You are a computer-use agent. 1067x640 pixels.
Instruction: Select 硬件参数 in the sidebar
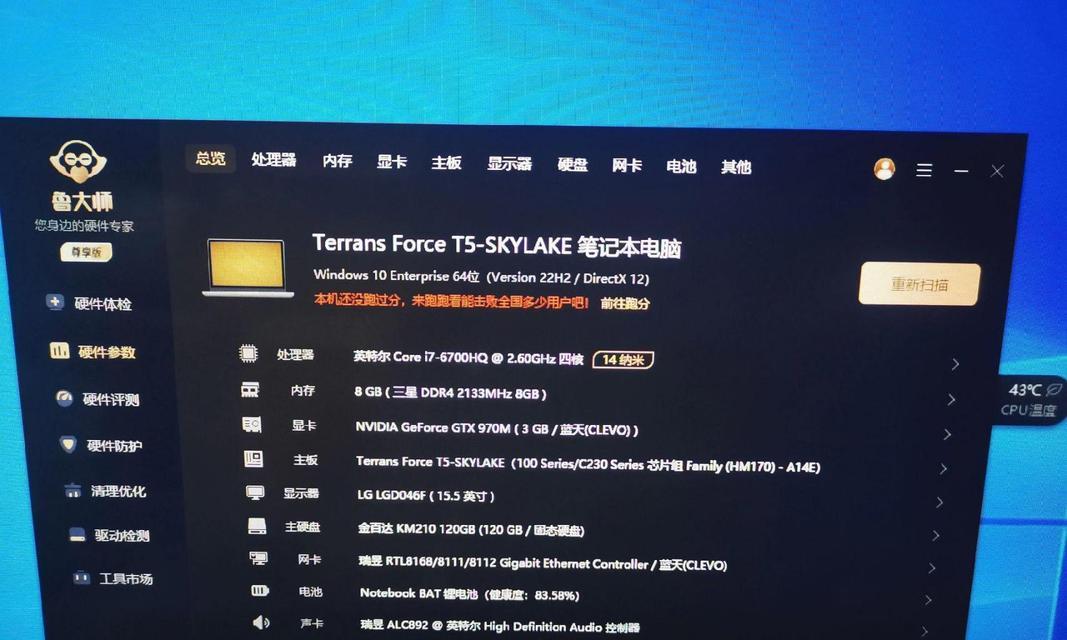[x=107, y=352]
